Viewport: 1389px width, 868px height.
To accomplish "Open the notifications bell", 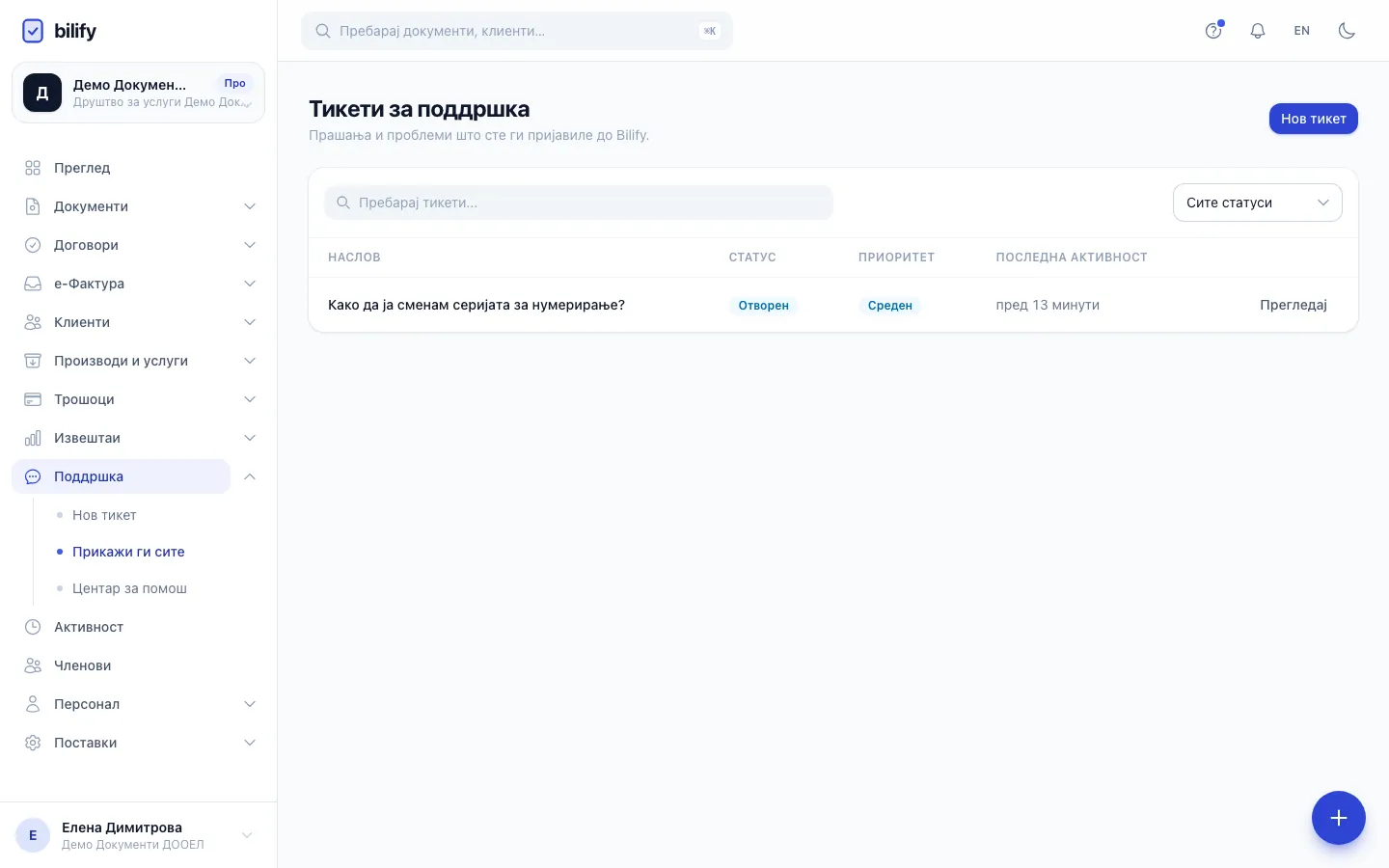I will coord(1258,31).
